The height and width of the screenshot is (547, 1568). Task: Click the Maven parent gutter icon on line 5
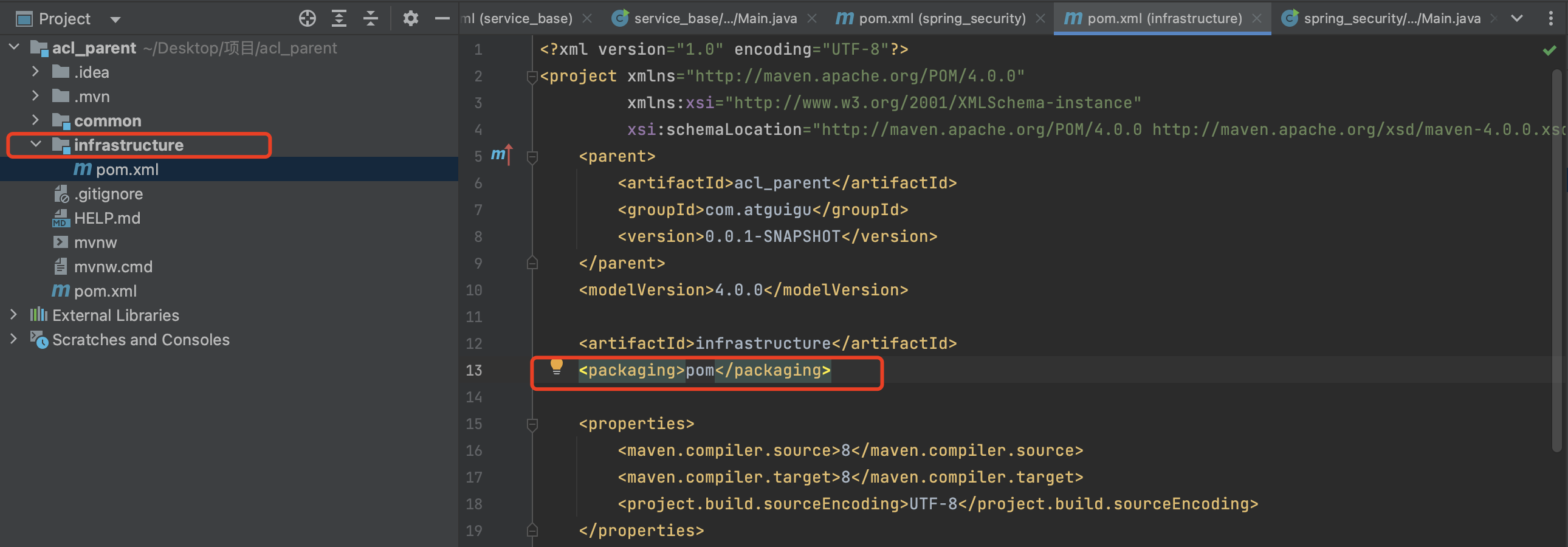click(x=501, y=155)
